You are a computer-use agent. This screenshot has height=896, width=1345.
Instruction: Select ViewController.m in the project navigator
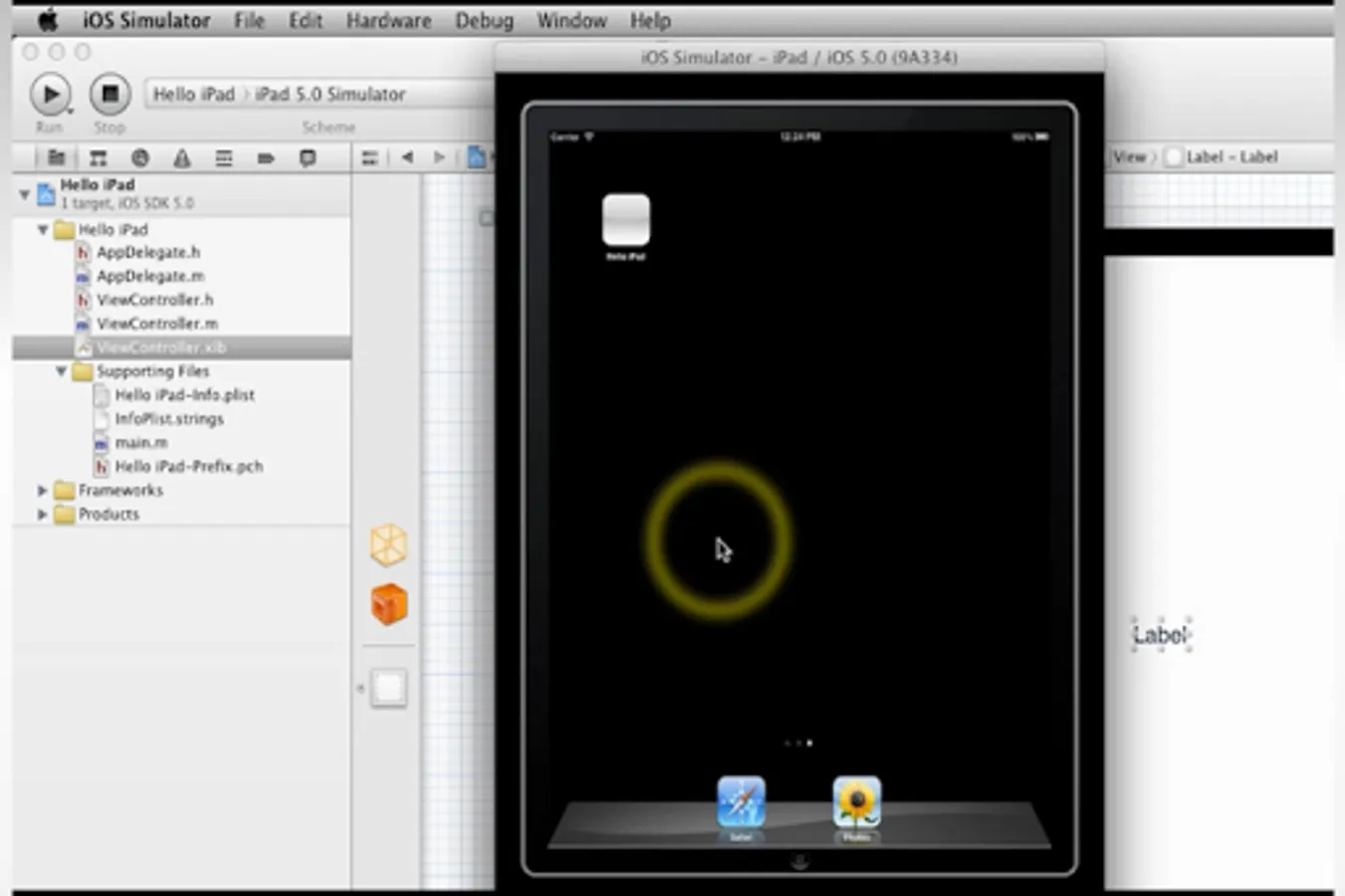click(x=155, y=324)
